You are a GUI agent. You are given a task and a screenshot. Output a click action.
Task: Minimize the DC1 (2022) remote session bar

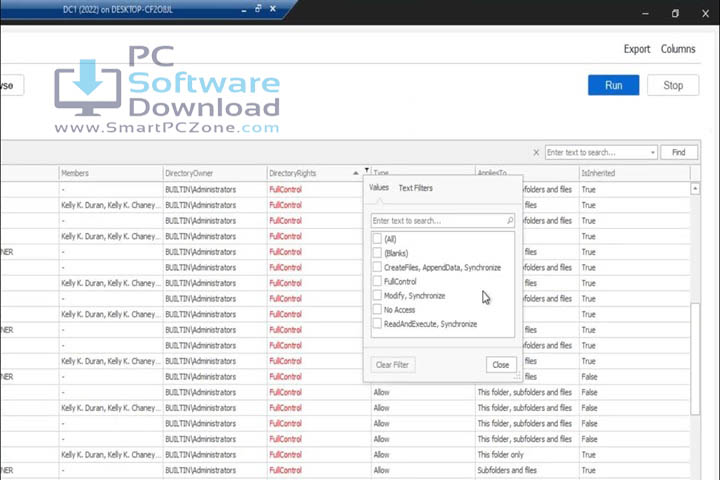pyautogui.click(x=244, y=10)
